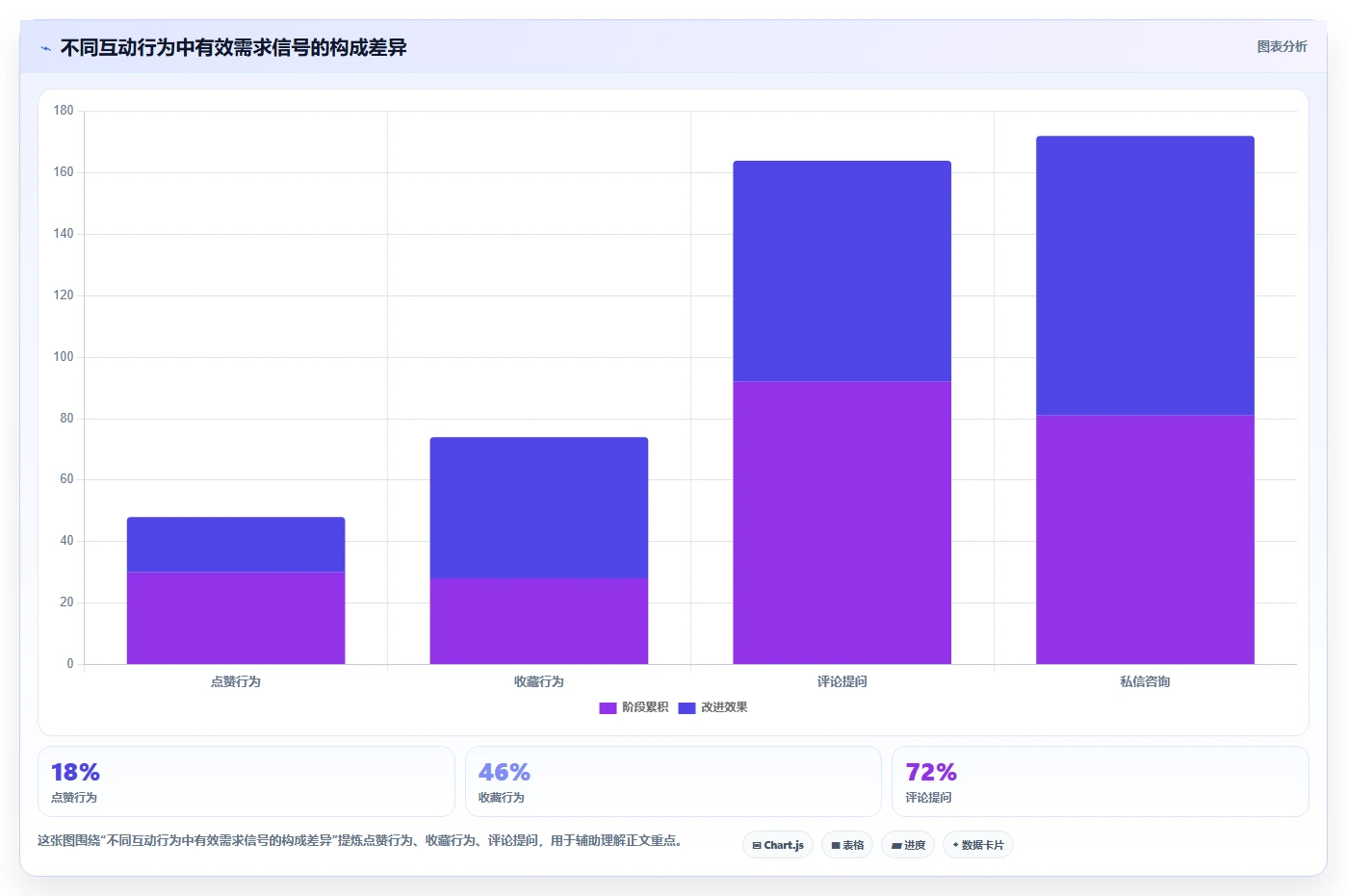1347x896 pixels.
Task: Select the 表格 tag chip
Action: coord(847,845)
